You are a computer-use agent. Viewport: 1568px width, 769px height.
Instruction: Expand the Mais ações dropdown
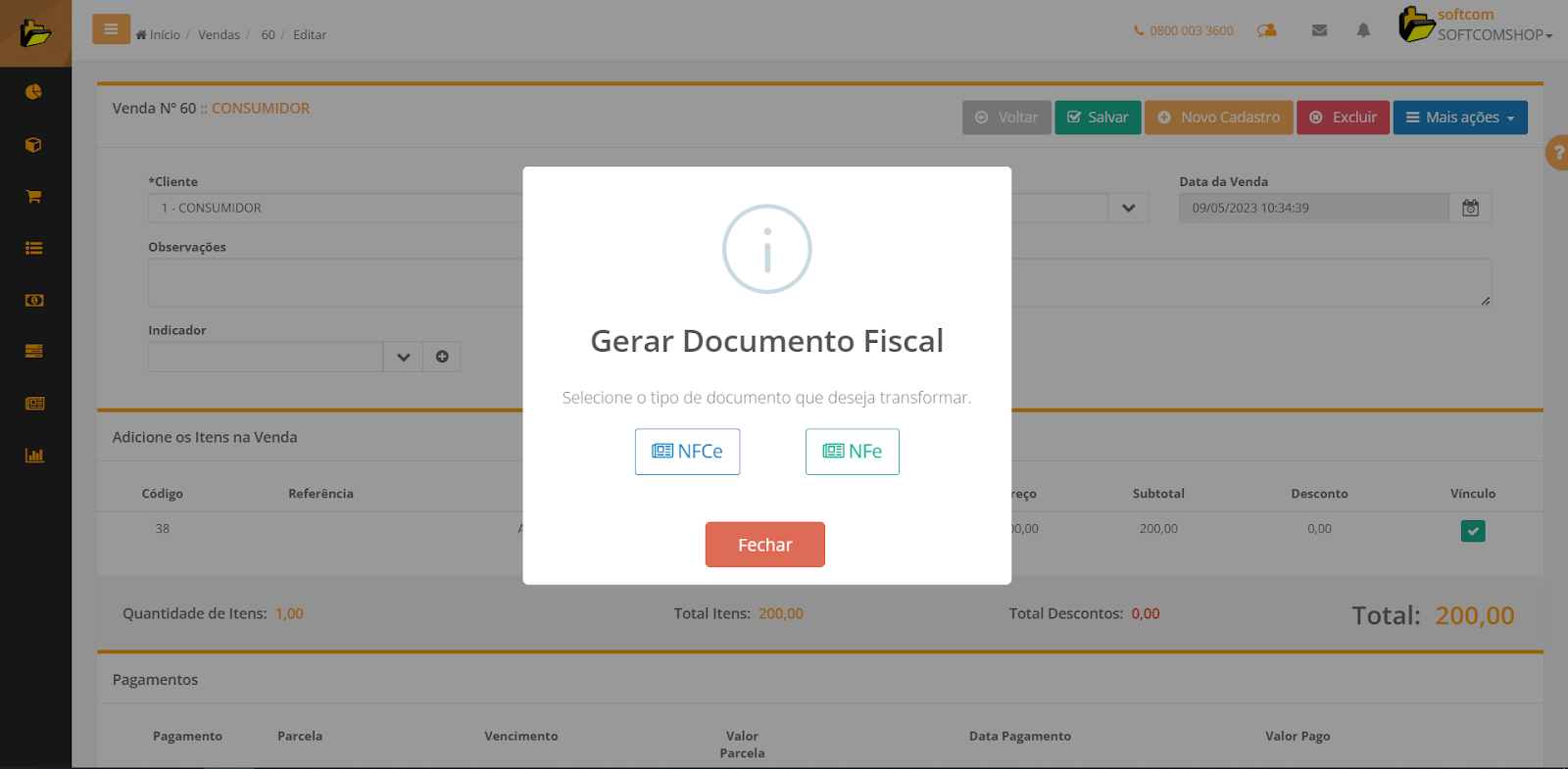(x=1459, y=118)
